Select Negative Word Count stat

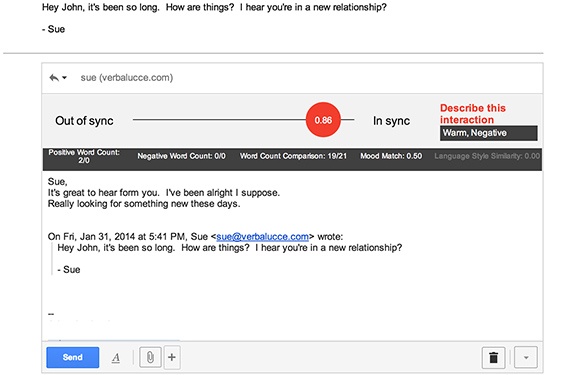pyautogui.click(x=181, y=156)
